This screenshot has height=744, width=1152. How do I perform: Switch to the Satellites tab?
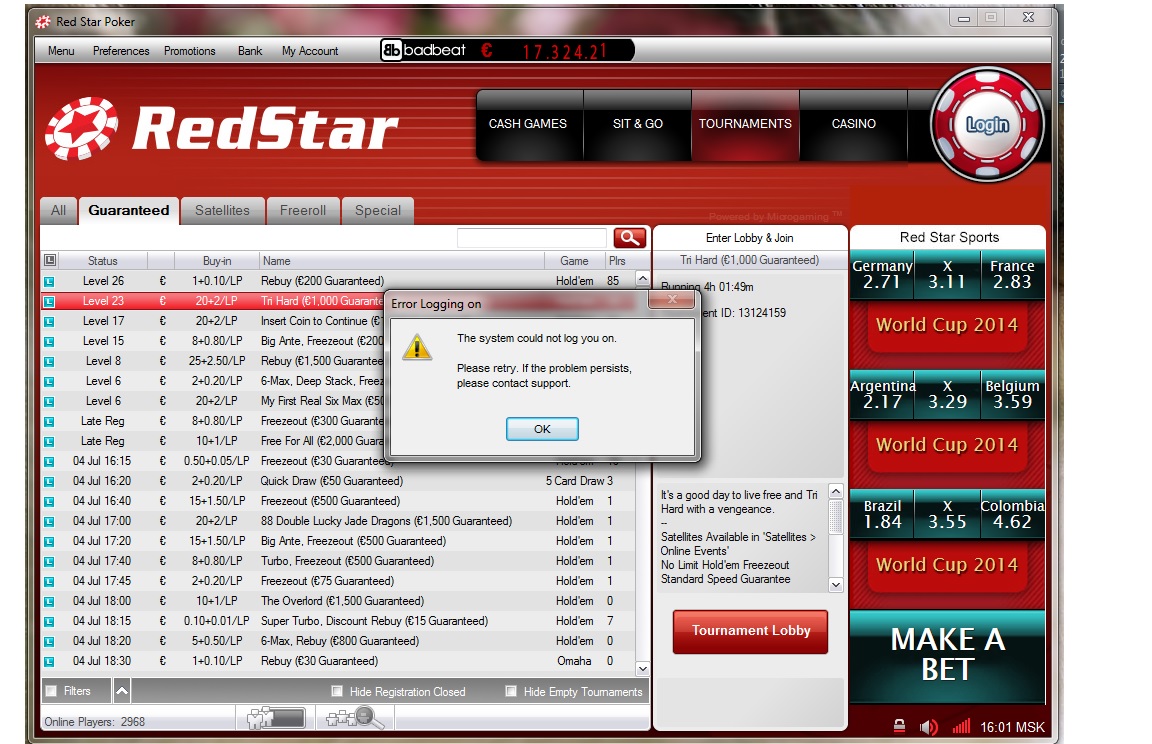pyautogui.click(x=223, y=211)
